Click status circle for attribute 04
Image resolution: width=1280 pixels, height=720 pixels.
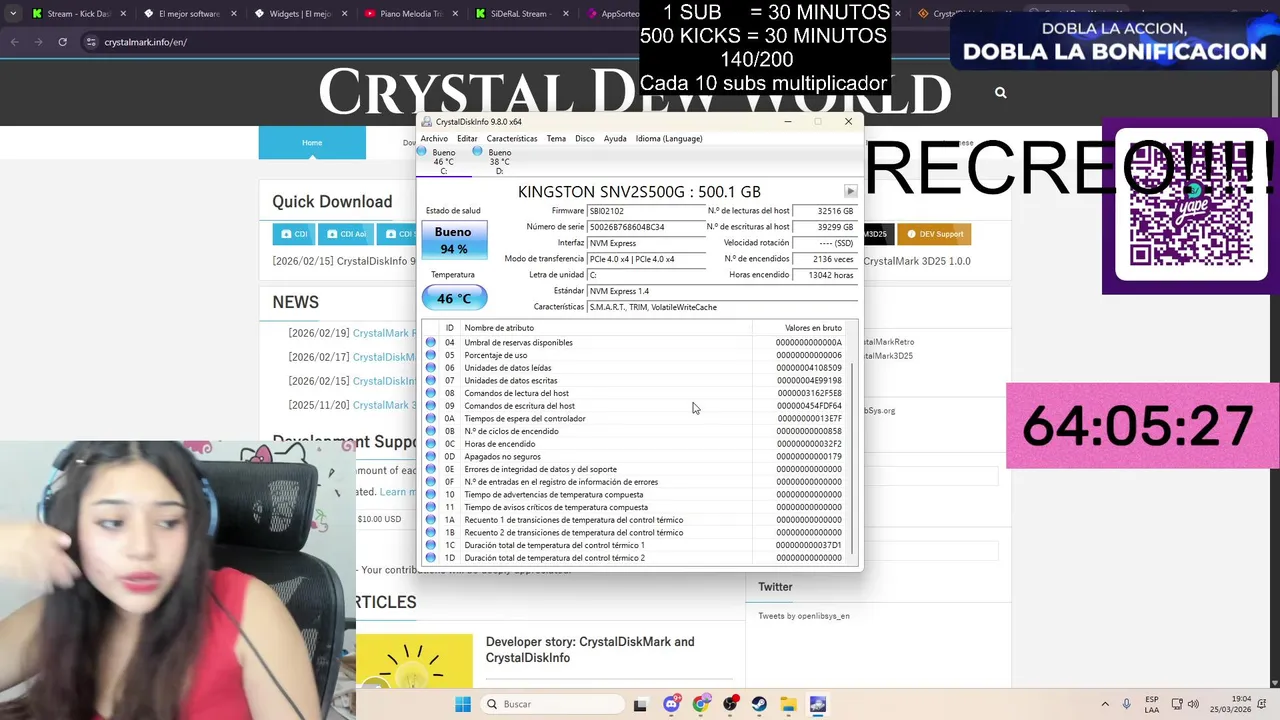431,342
